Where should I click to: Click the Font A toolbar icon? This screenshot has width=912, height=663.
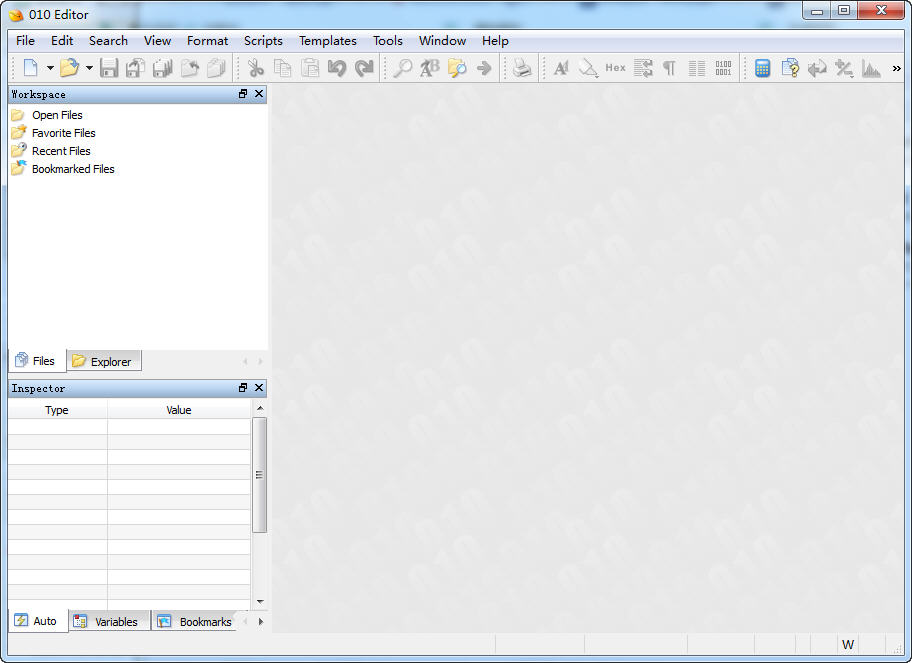click(x=561, y=68)
